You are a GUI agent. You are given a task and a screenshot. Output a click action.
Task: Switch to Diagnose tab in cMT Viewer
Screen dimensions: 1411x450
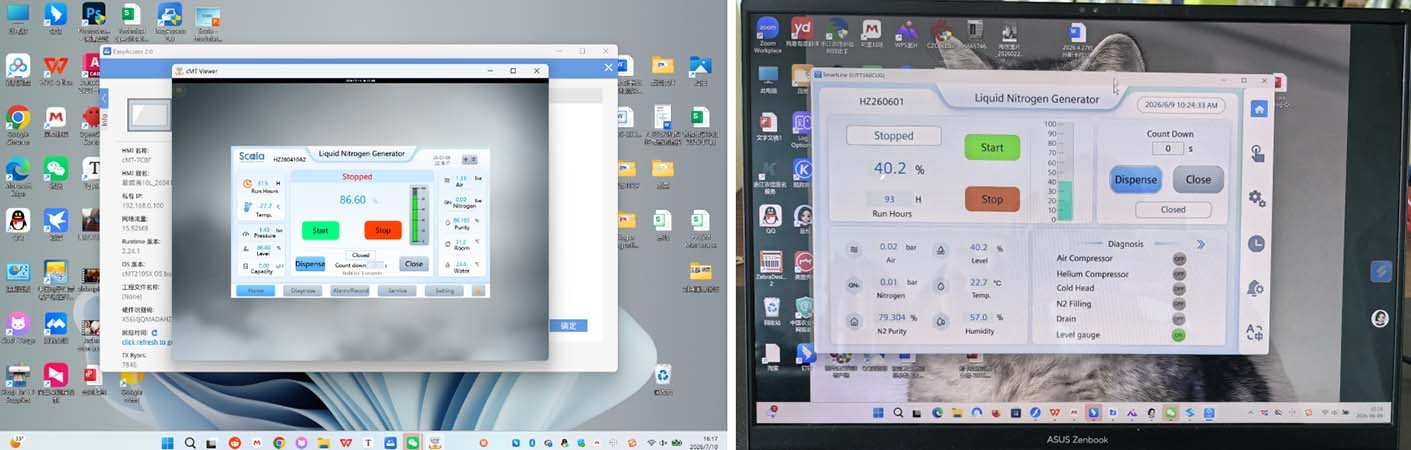tap(302, 291)
